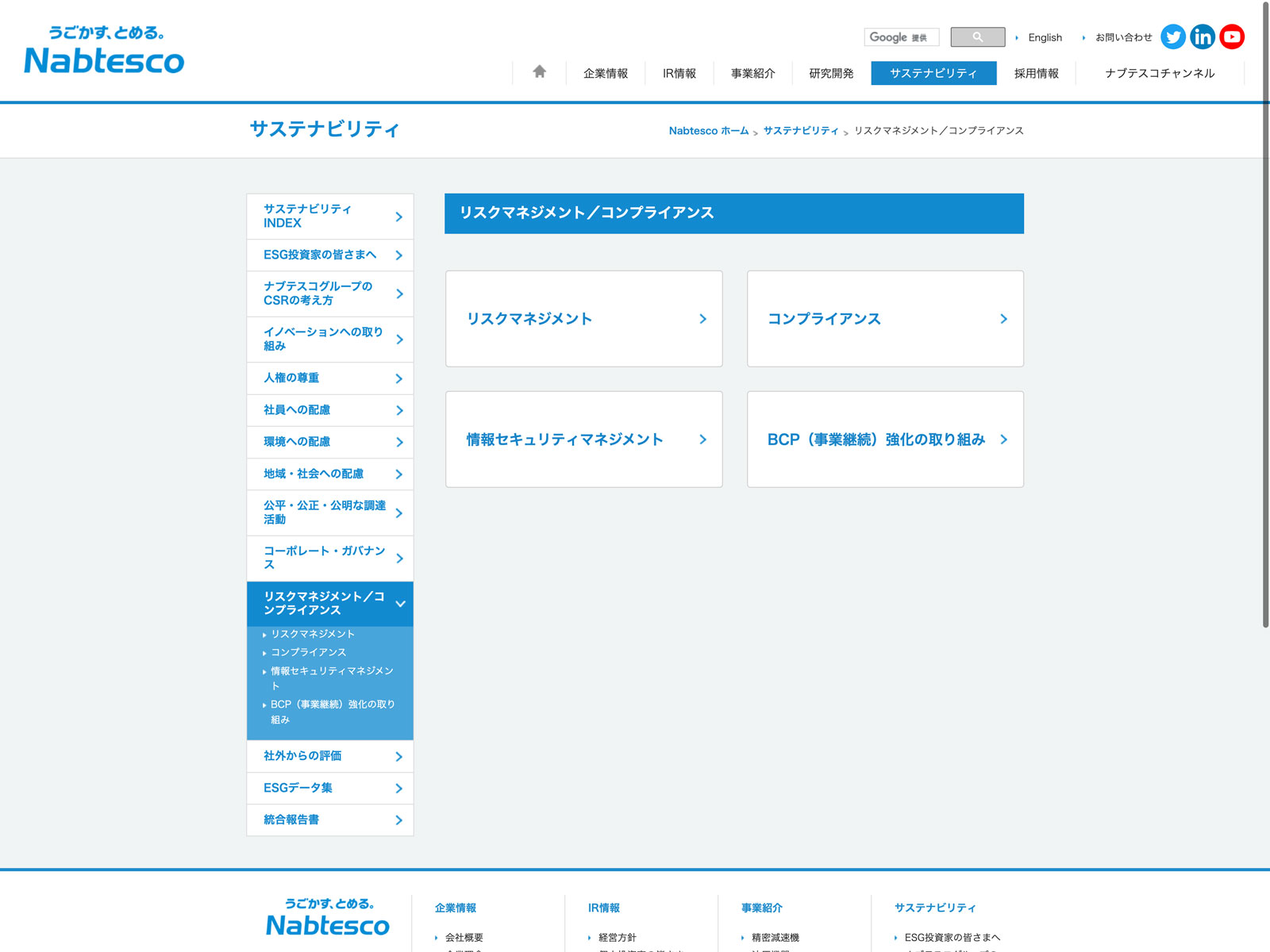This screenshot has height=952, width=1270.
Task: Open BCP（事業継続）強化の取り組み card
Action: click(x=885, y=440)
